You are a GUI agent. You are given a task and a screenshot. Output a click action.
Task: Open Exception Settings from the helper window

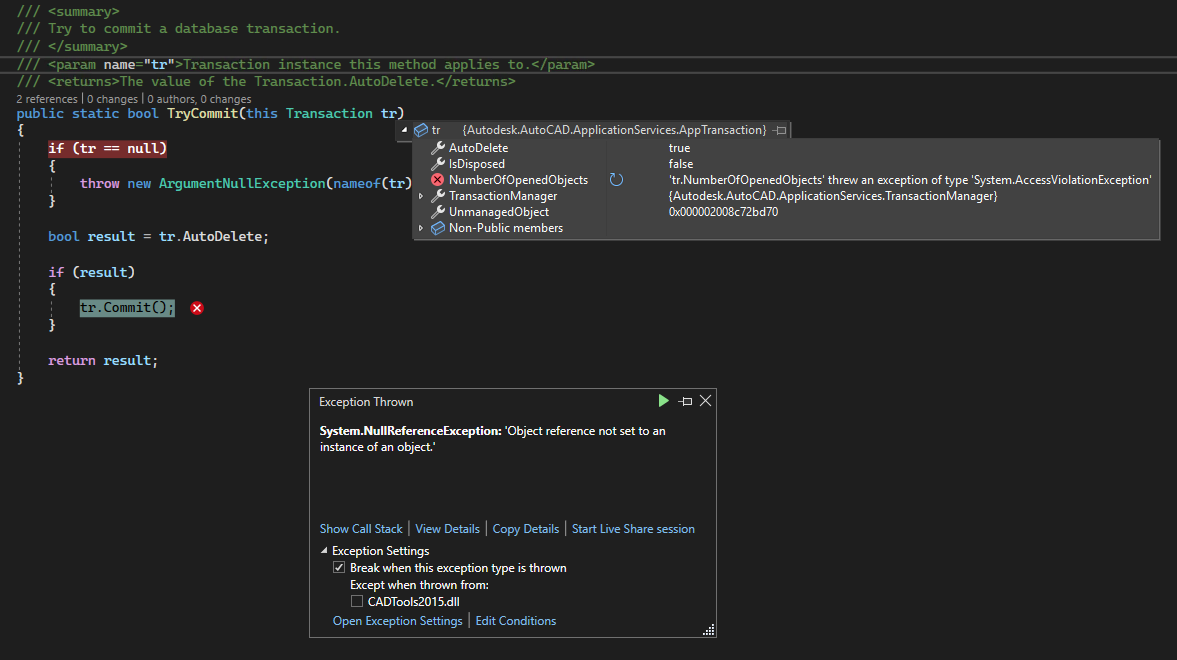397,620
